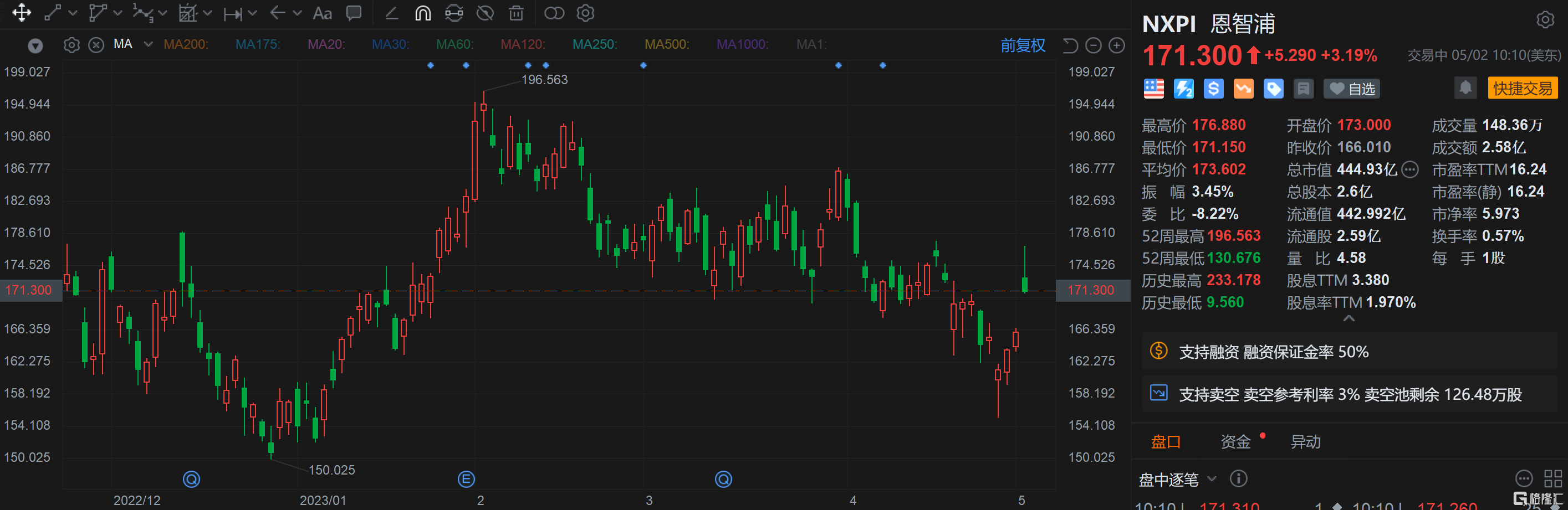Image resolution: width=1568 pixels, height=510 pixels.
Task: Click the MA200 legend label
Action: point(186,44)
